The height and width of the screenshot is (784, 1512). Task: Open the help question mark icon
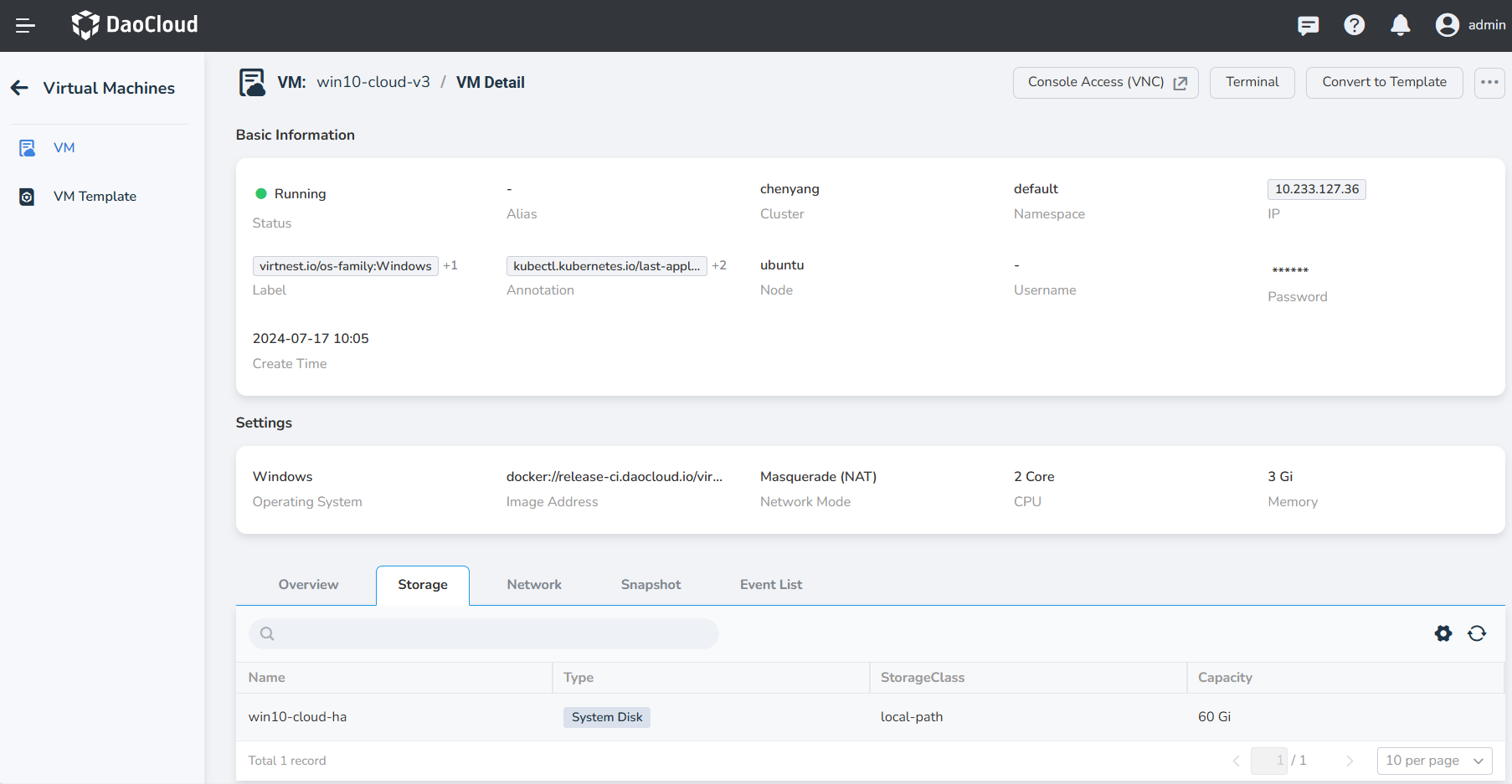[1354, 26]
